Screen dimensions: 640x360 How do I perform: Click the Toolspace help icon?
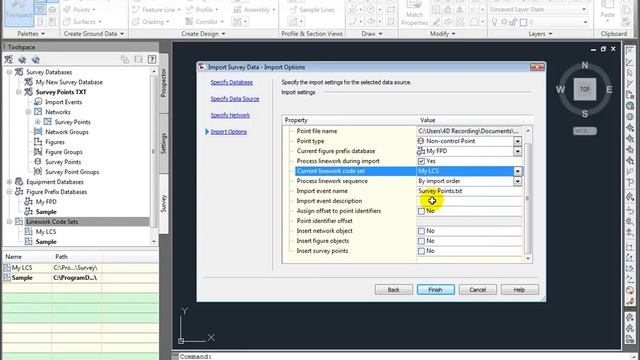click(x=152, y=60)
